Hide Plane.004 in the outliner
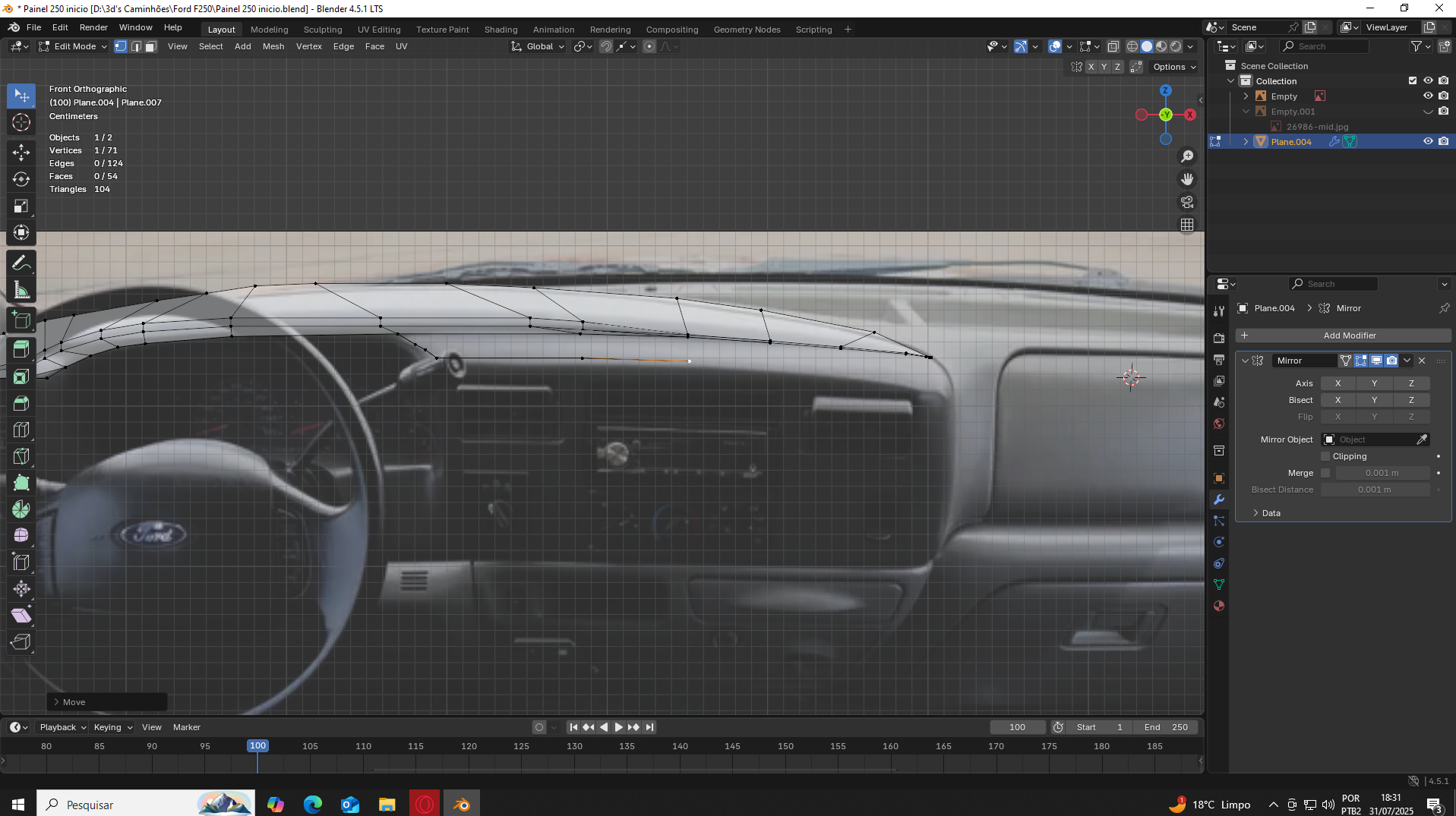The height and width of the screenshot is (816, 1456). 1427,141
